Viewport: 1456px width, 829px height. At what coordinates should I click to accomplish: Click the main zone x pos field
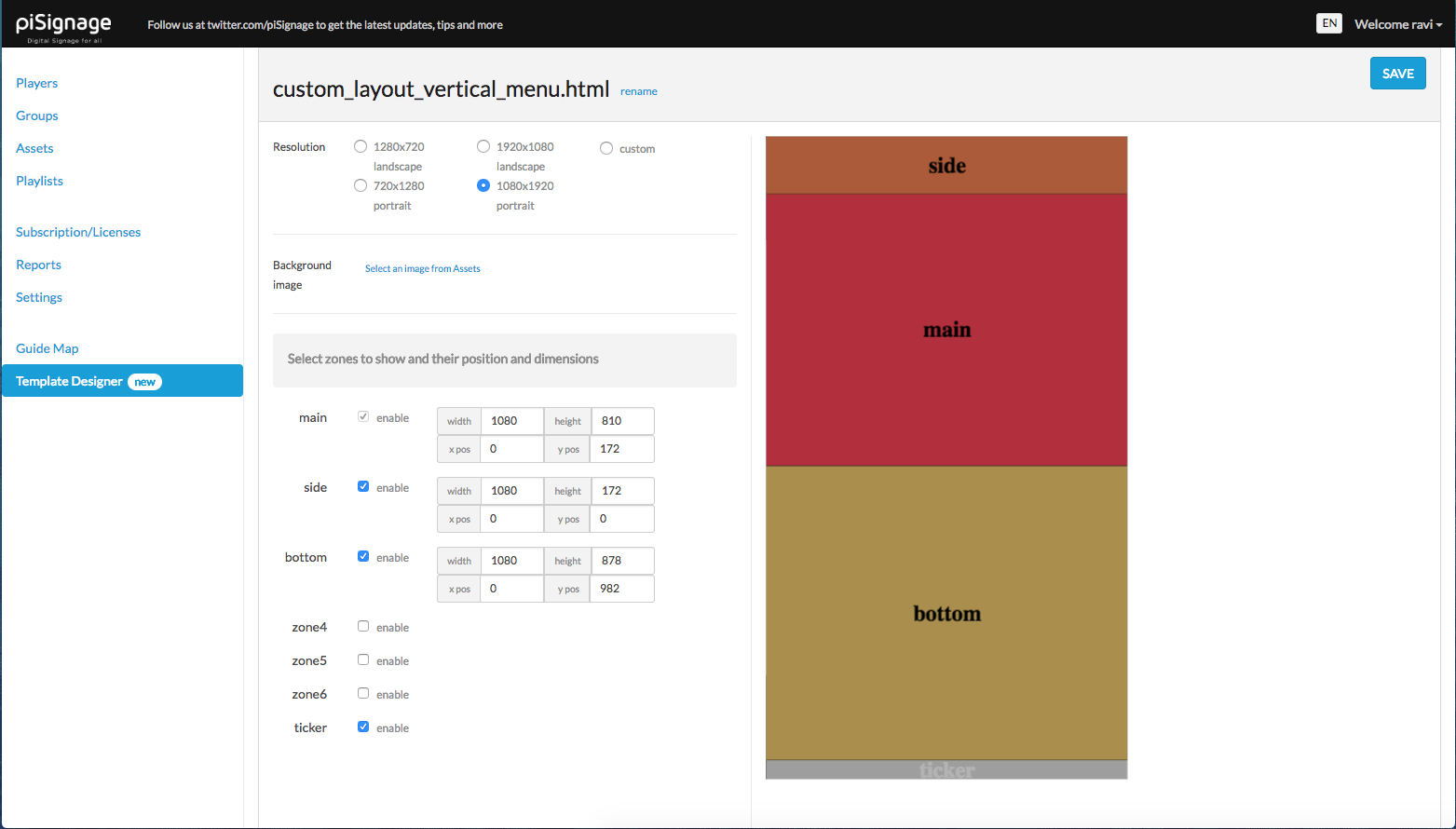click(x=511, y=449)
